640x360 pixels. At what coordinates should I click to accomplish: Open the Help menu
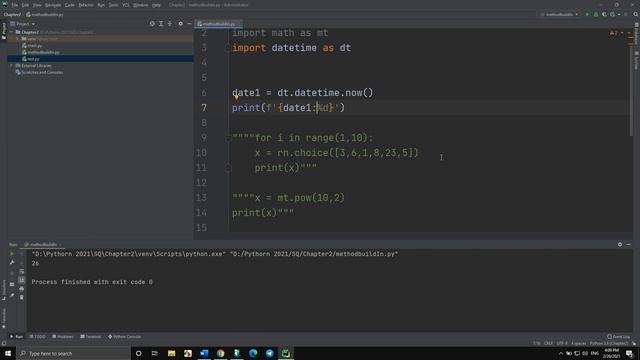pos(156,5)
